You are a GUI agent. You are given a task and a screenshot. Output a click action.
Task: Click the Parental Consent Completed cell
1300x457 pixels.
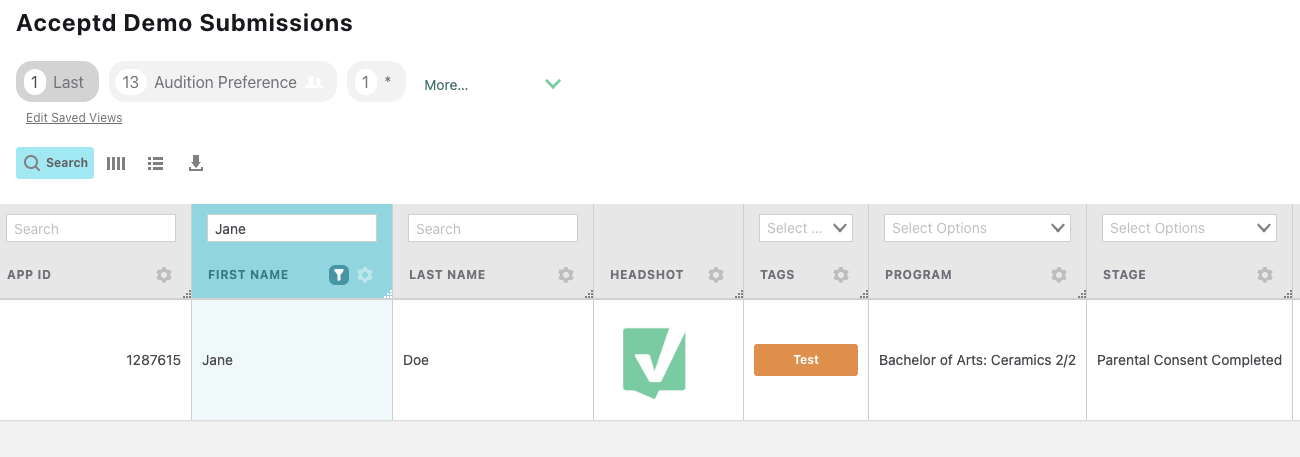coord(1189,360)
